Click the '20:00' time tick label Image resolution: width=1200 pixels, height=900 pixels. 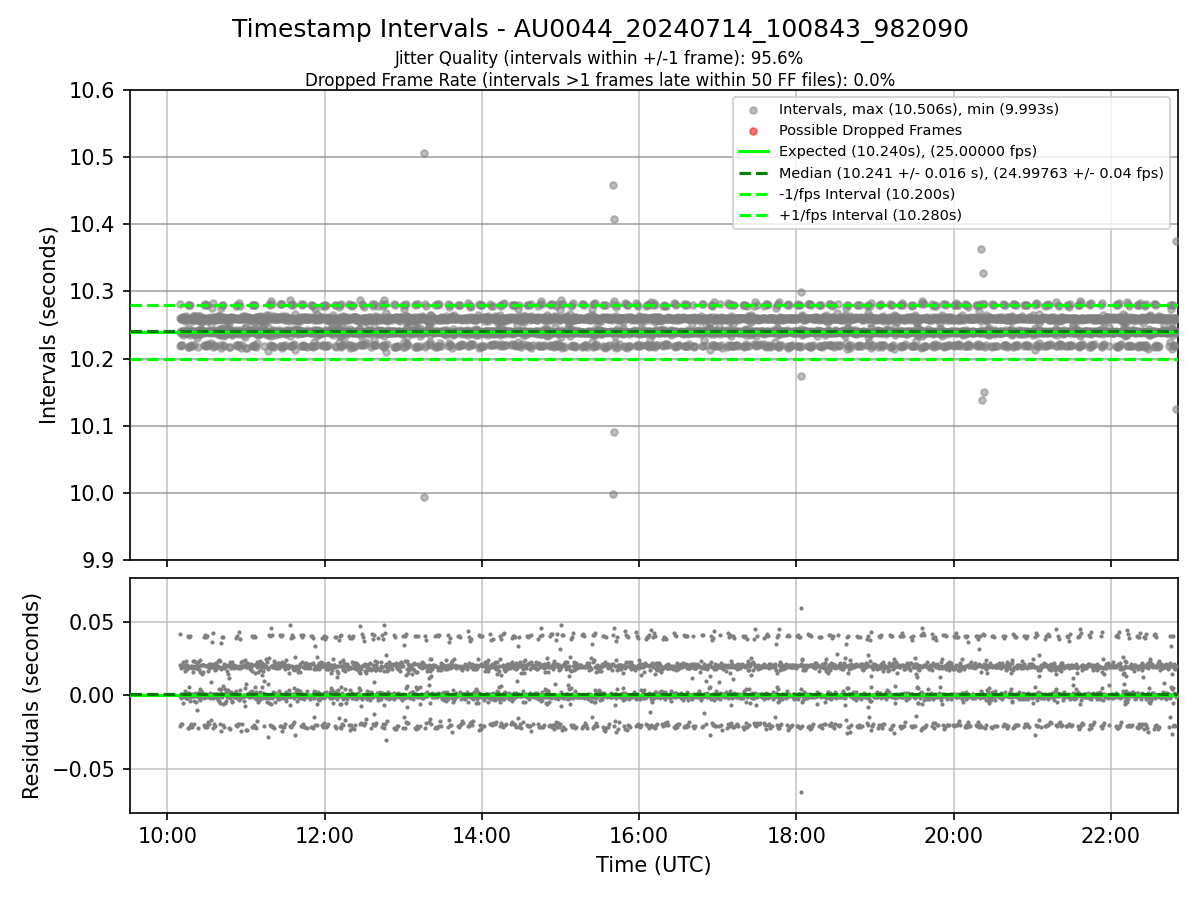pos(954,834)
